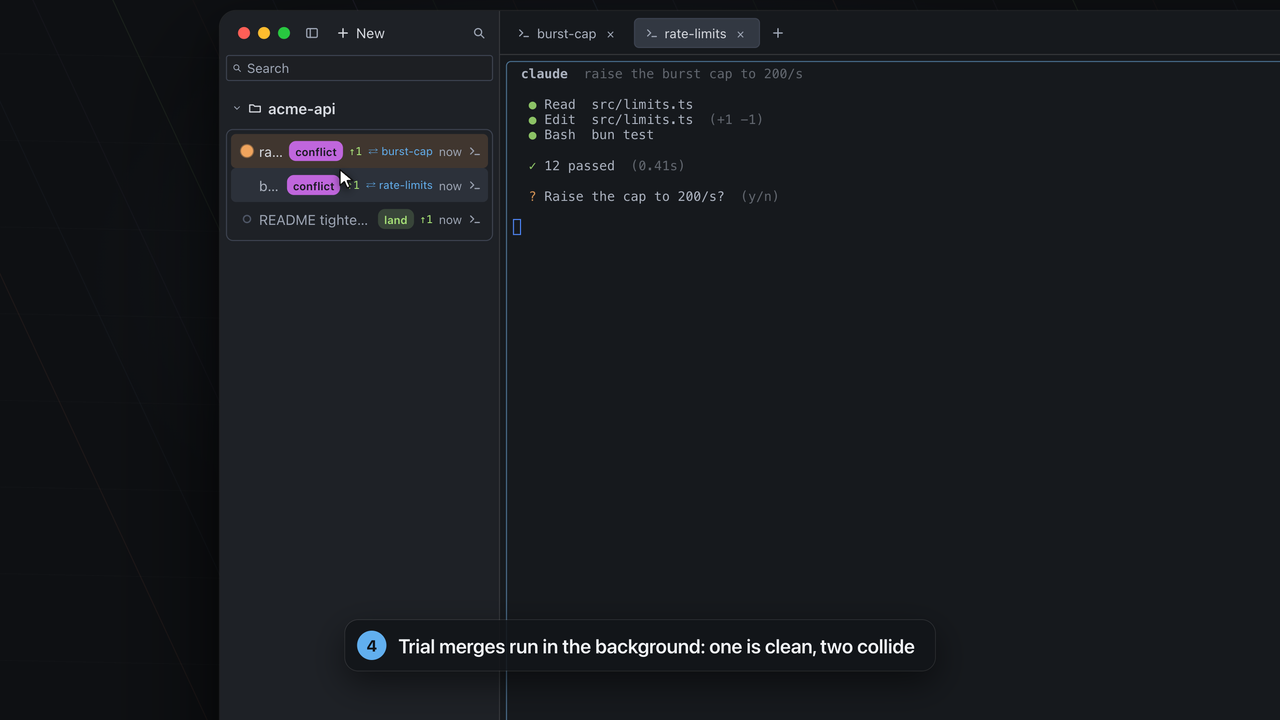The image size is (1280, 720).
Task: Open terminal icon on the burst-cap row
Action: coord(475,152)
